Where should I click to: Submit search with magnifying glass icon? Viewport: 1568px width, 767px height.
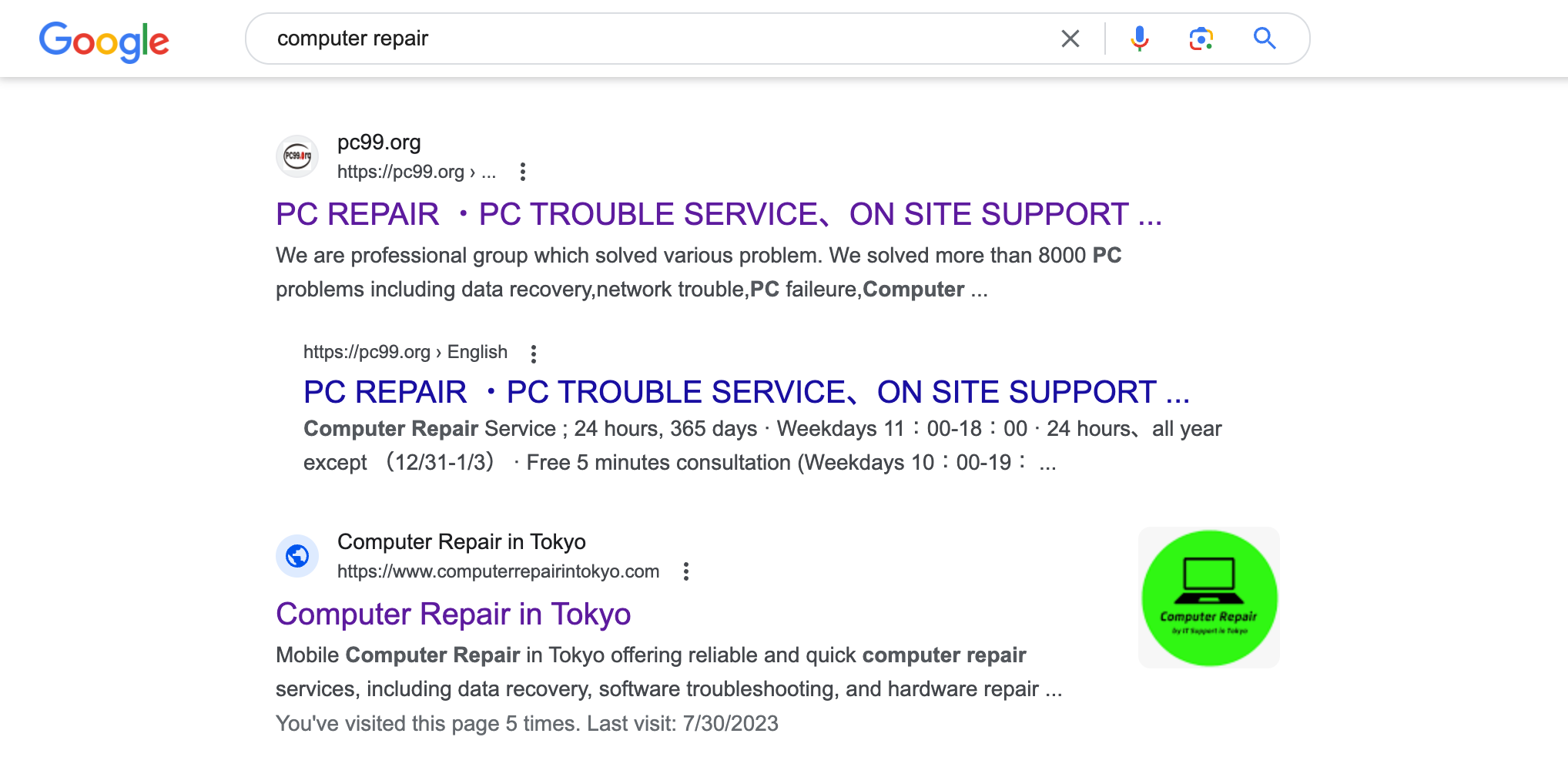(1265, 39)
